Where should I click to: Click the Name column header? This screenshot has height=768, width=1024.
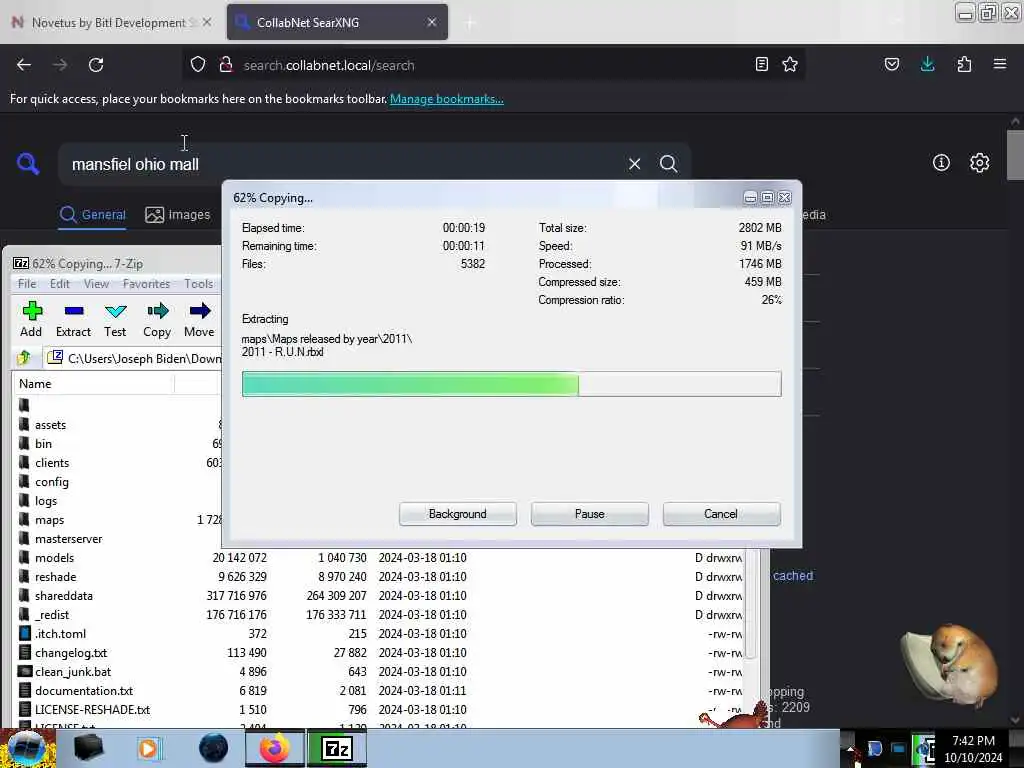click(93, 383)
